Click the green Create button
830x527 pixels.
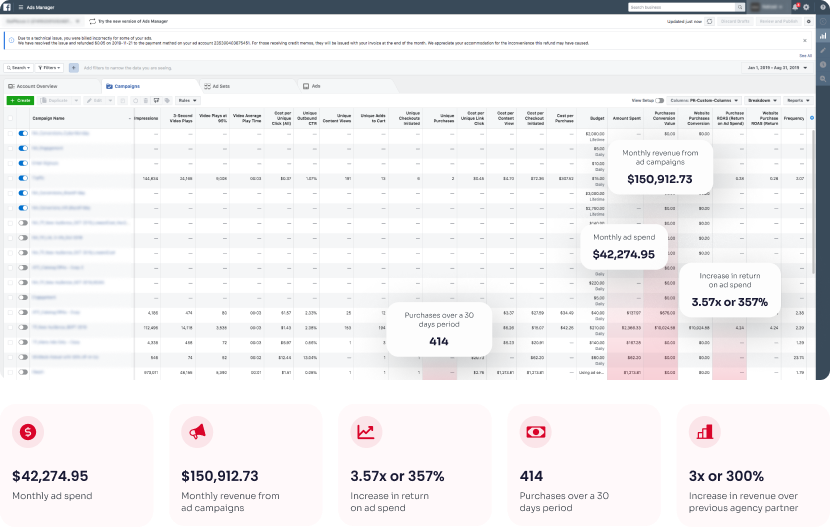coord(19,101)
